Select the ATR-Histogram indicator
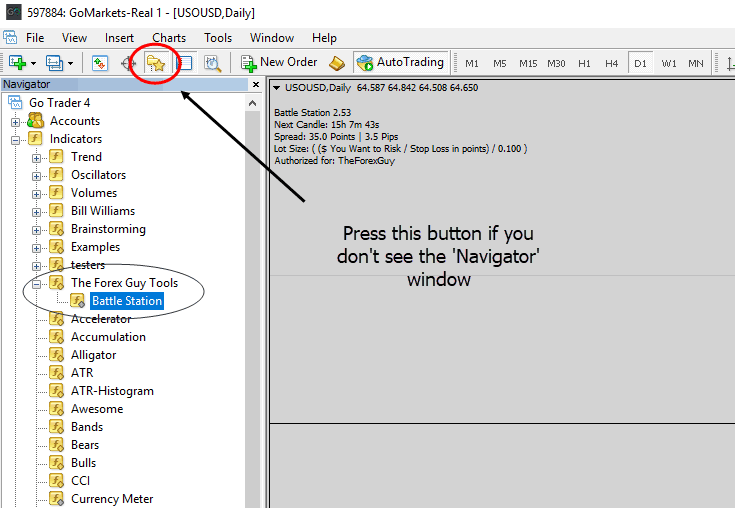 [x=112, y=391]
